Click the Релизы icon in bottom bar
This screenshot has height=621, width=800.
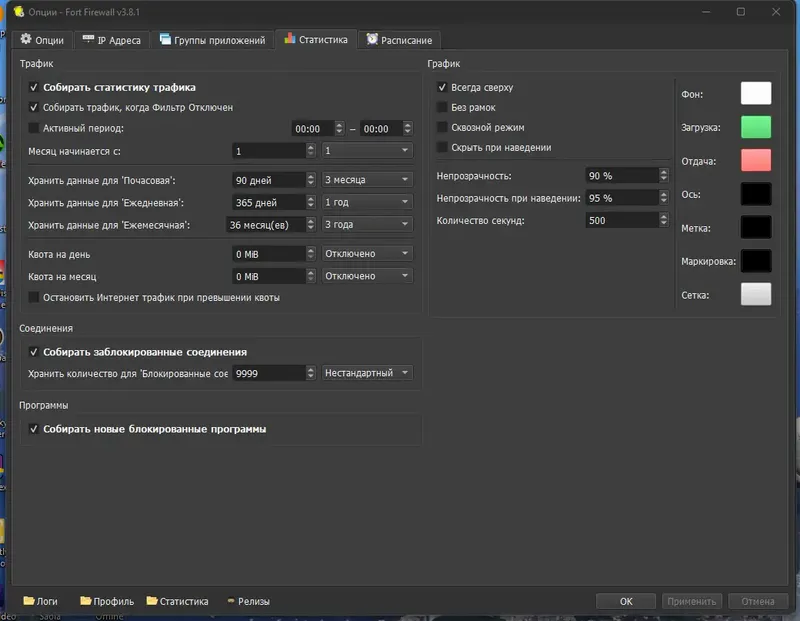[231, 601]
